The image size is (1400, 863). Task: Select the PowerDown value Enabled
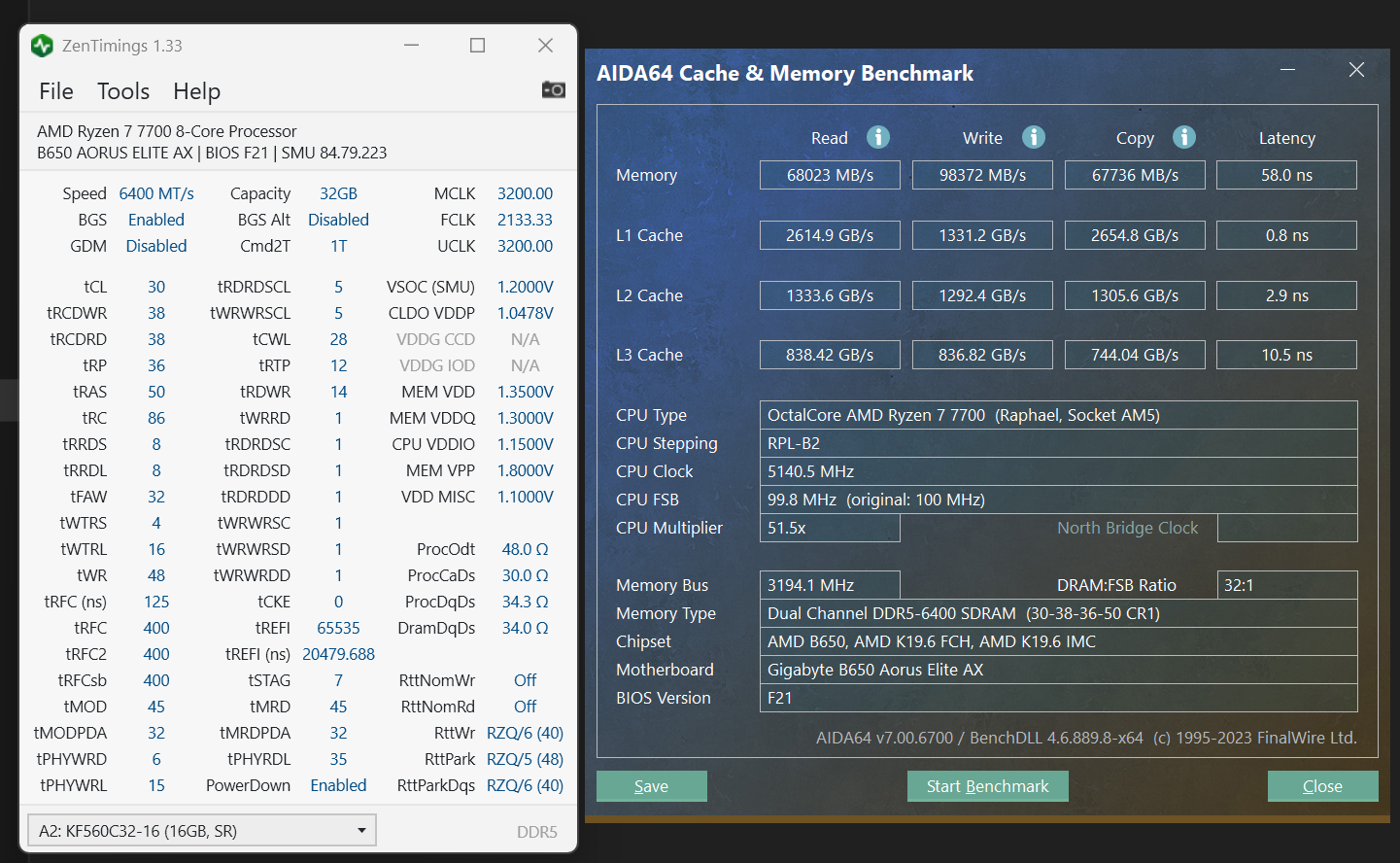point(338,785)
